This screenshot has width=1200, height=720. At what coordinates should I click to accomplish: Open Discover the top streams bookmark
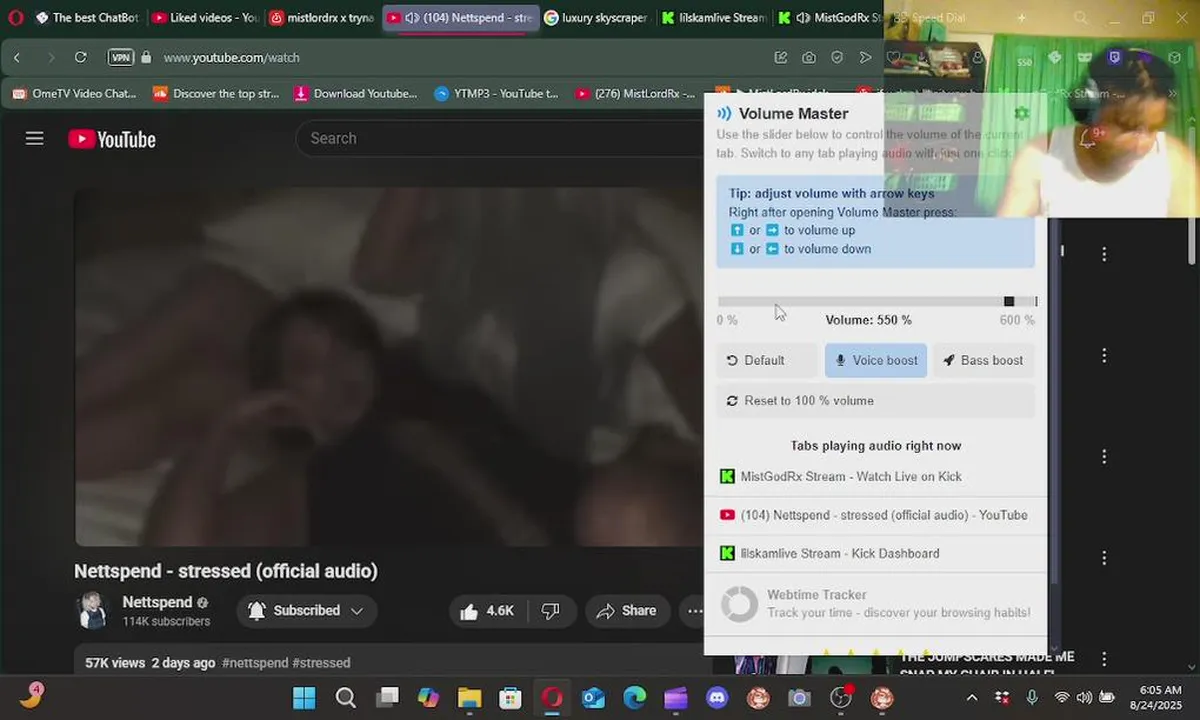216,94
